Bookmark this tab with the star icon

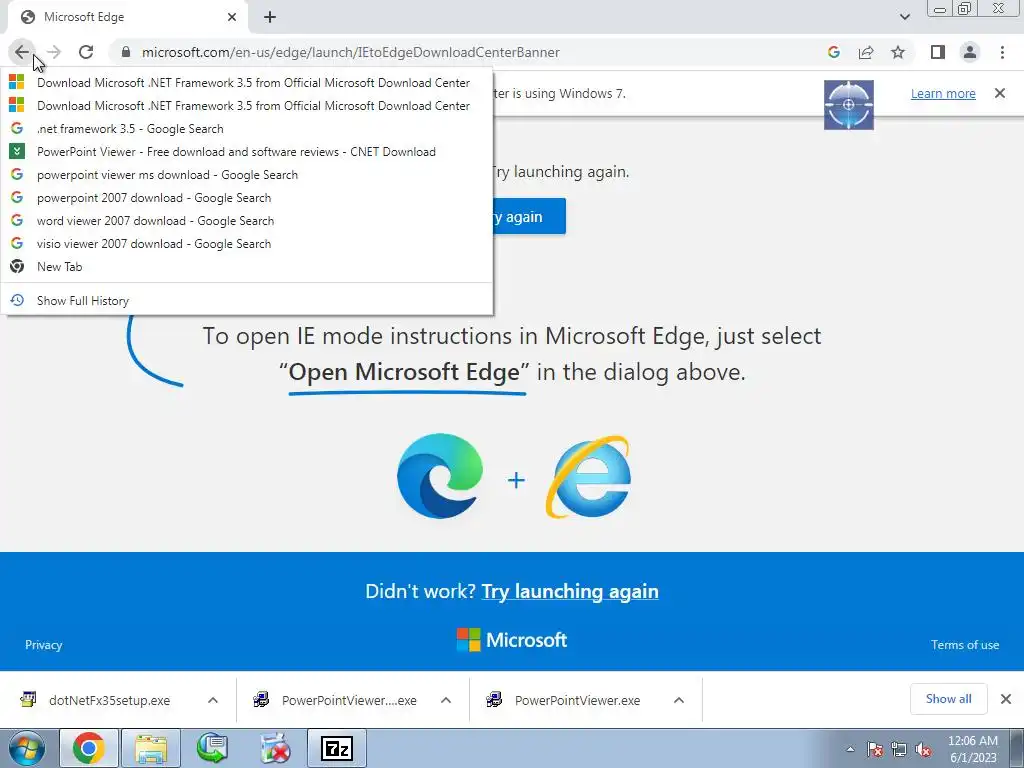898,52
